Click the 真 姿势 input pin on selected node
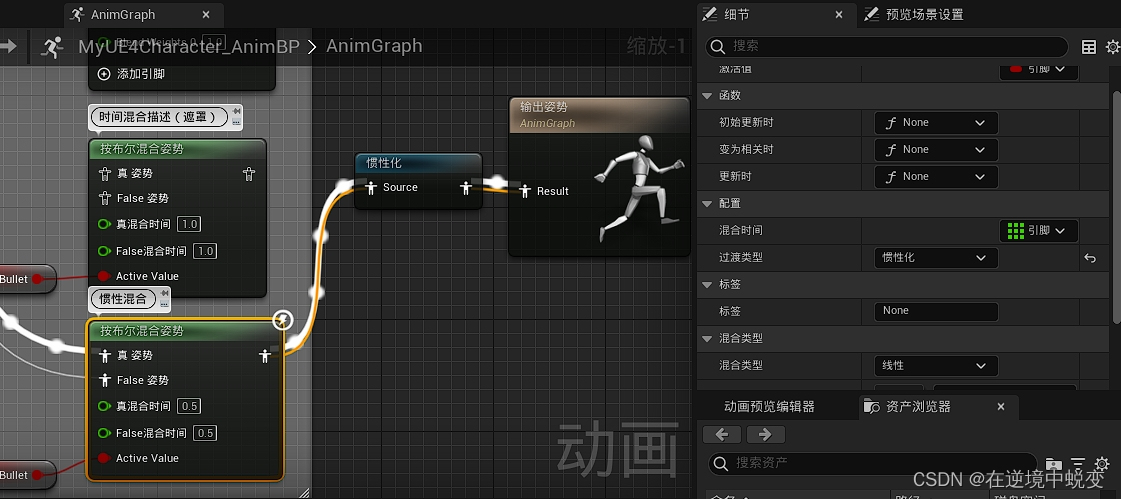The image size is (1121, 499). [104, 355]
